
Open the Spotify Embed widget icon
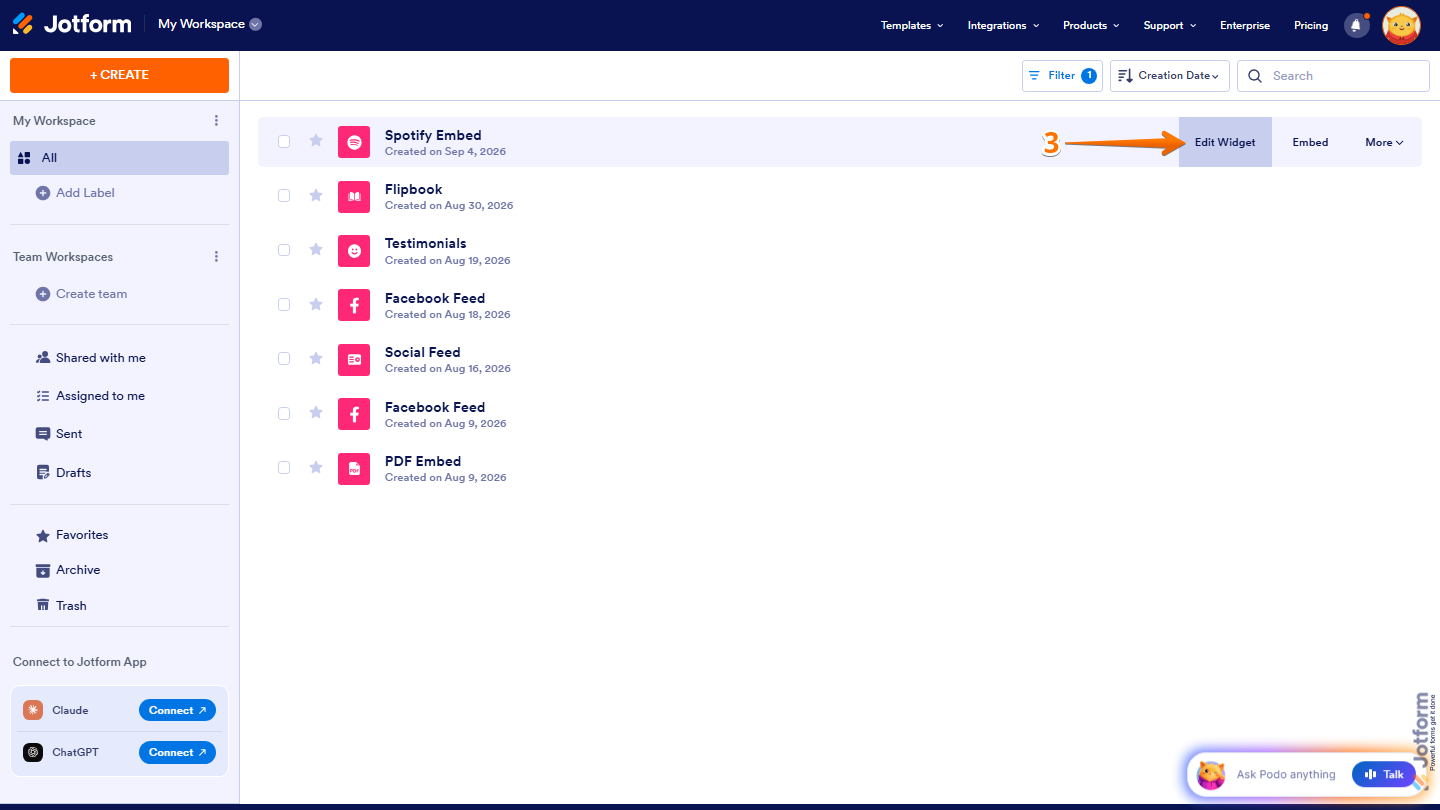[354, 142]
